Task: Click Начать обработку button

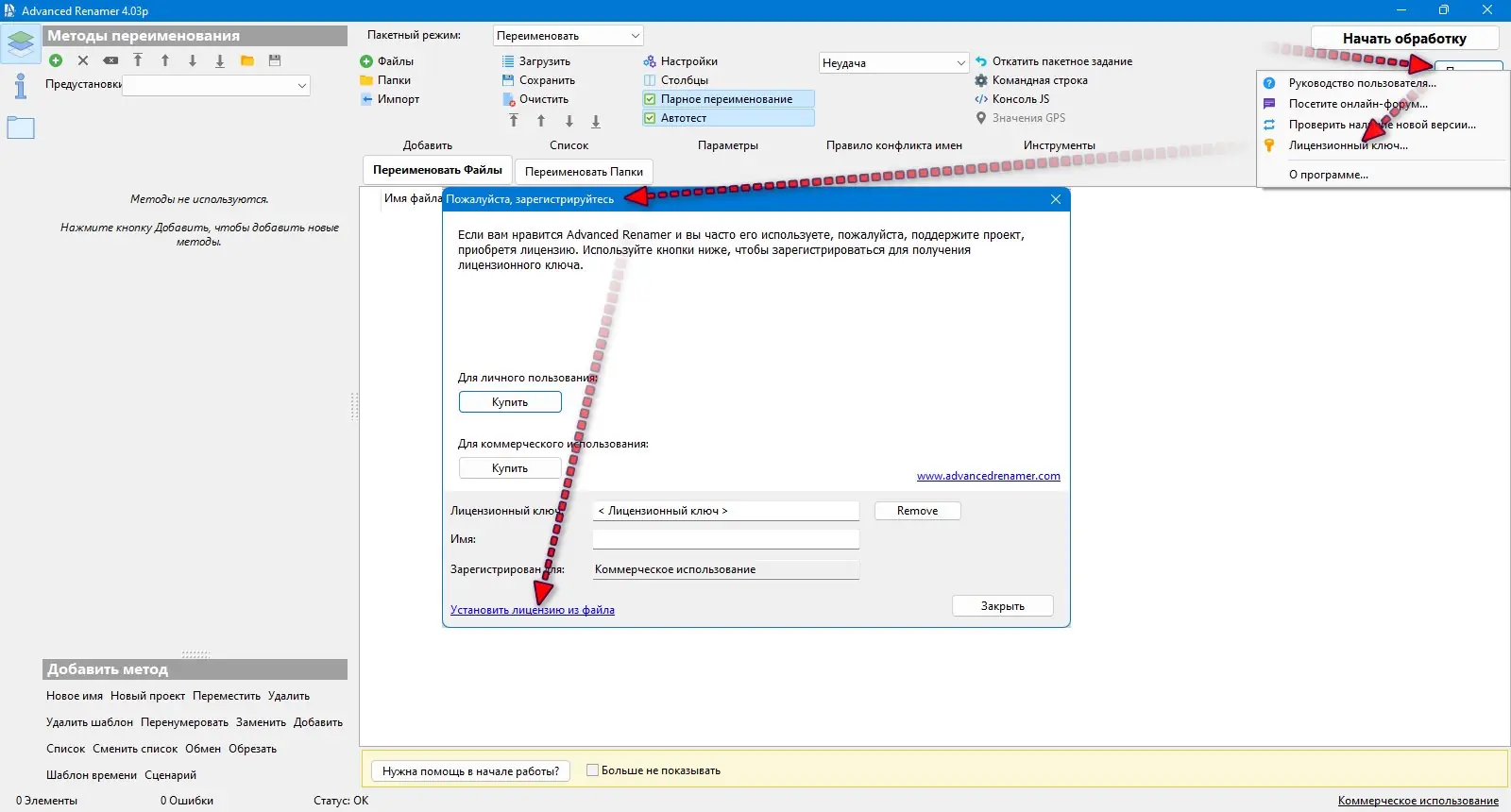Action: coord(1404,39)
